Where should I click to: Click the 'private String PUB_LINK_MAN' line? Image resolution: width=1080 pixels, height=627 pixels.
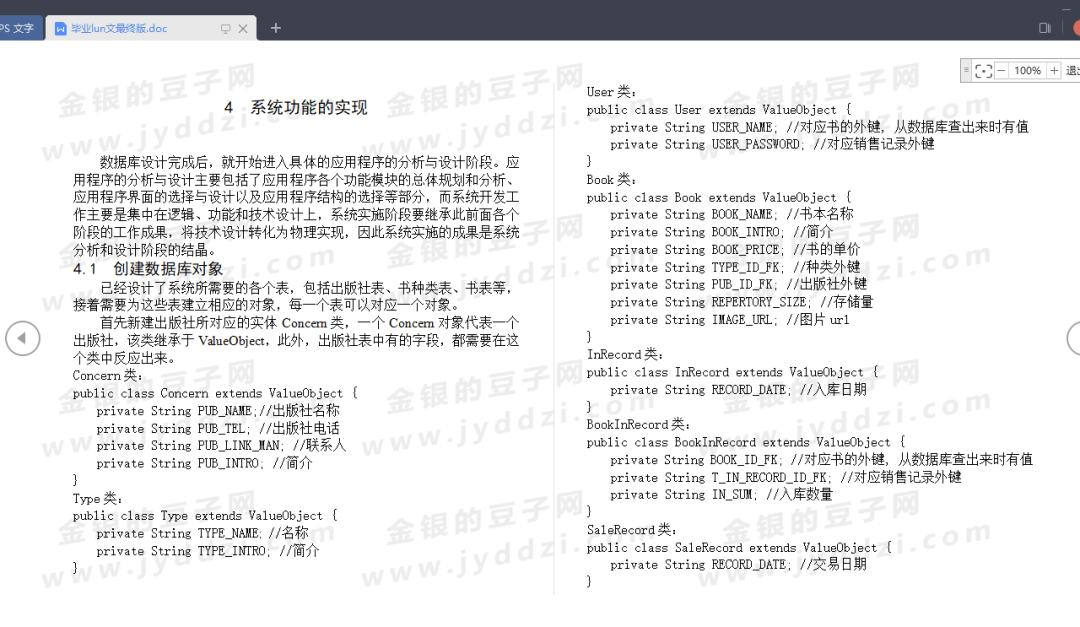221,446
